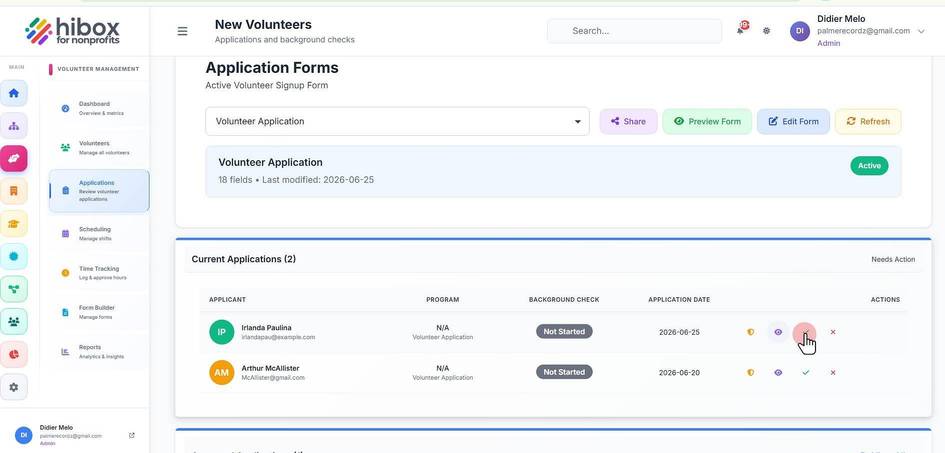Open Scheduling manage shifts
The image size is (945, 453).
(99, 234)
